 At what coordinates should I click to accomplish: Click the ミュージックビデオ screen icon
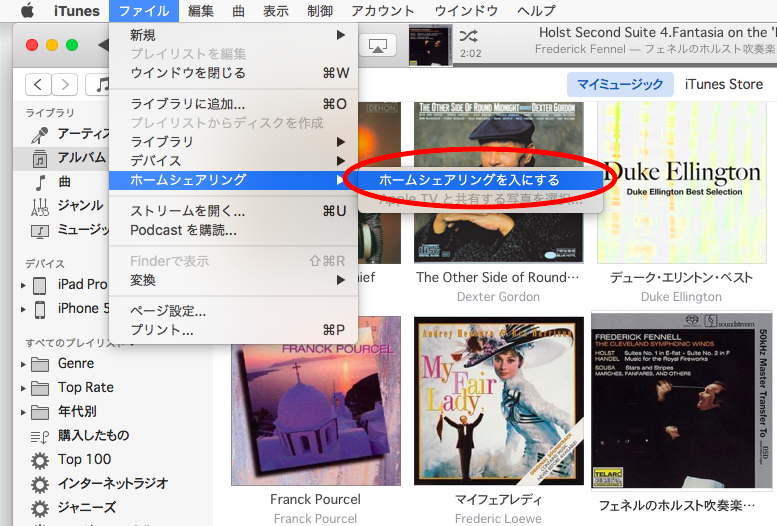pyautogui.click(x=40, y=231)
